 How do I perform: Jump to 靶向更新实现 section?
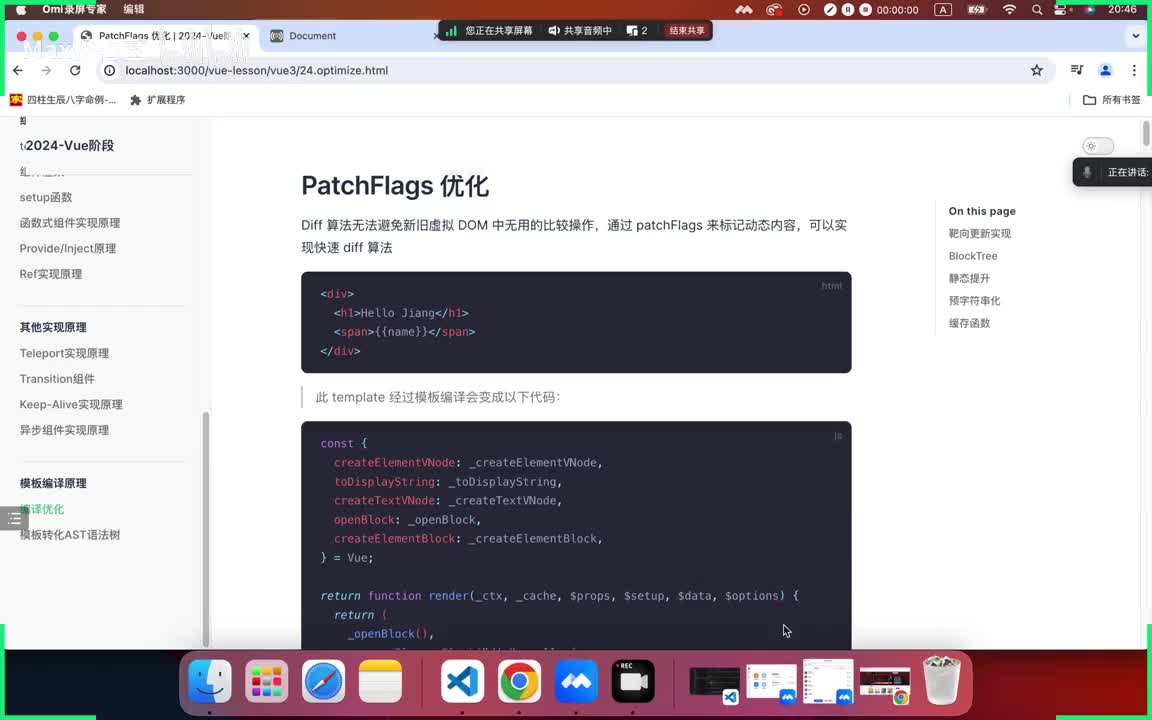[x=979, y=234]
